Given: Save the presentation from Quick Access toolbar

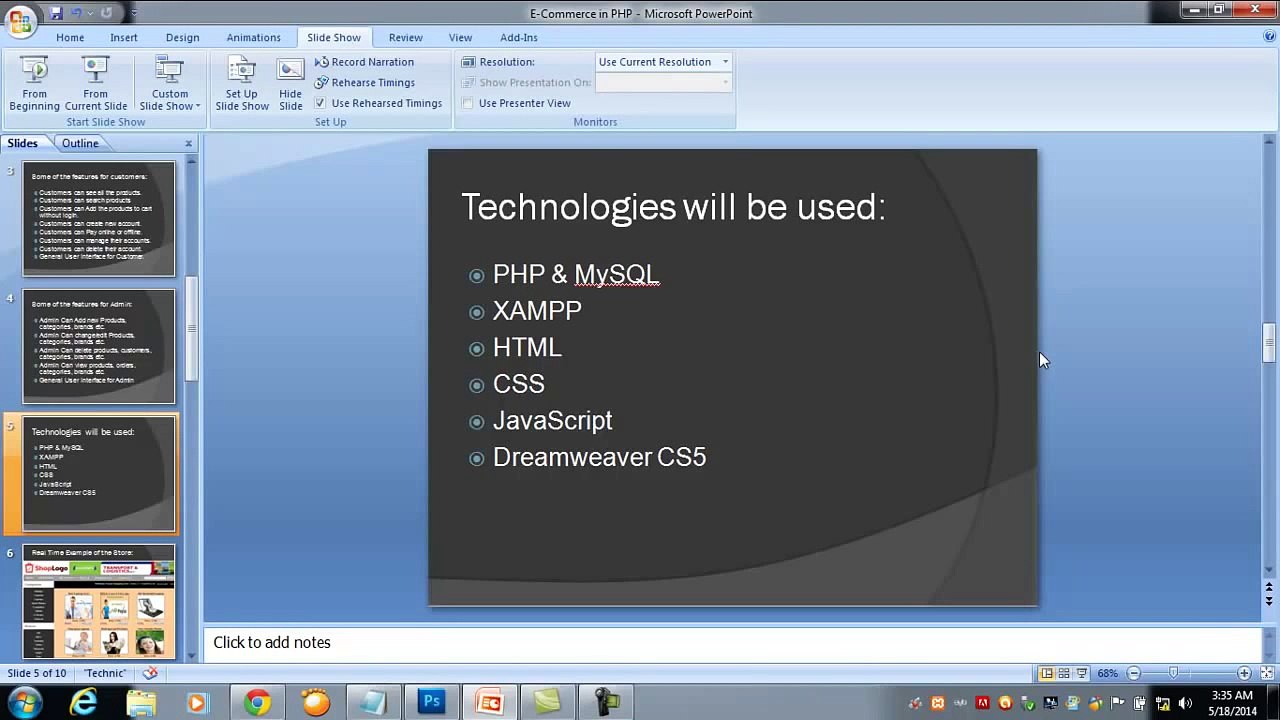Looking at the screenshot, I should pos(56,13).
